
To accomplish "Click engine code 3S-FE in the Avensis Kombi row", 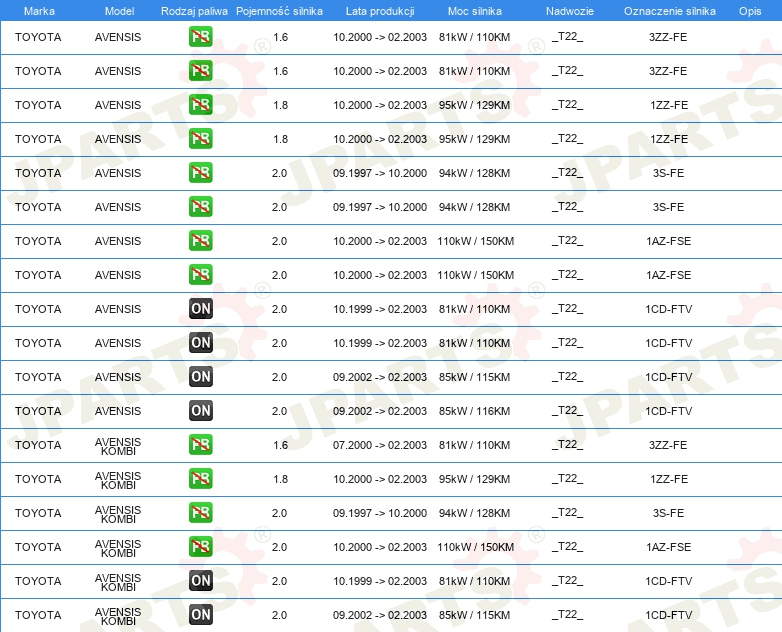I will (668, 513).
